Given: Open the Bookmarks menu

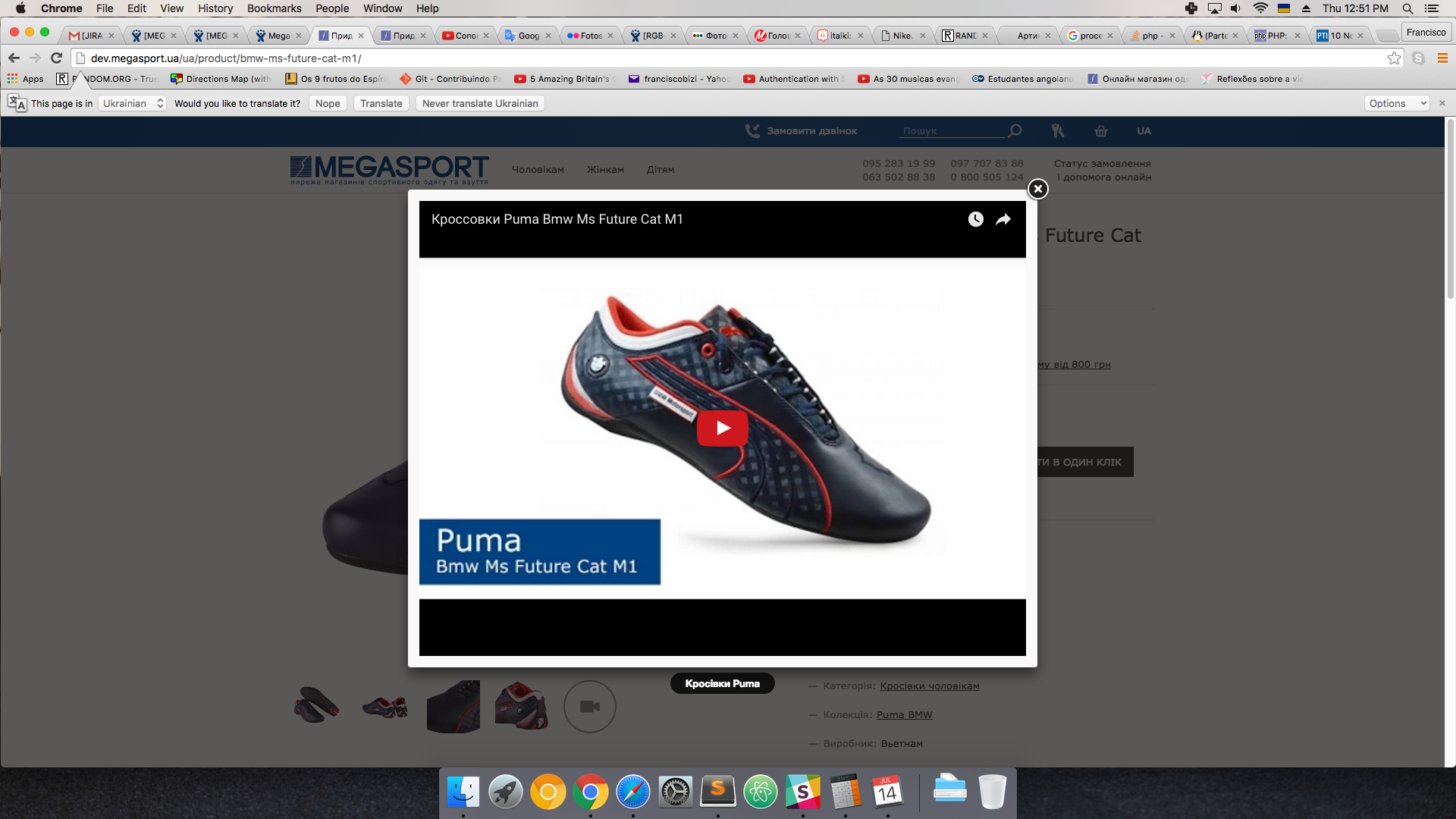Looking at the screenshot, I should pos(274,8).
